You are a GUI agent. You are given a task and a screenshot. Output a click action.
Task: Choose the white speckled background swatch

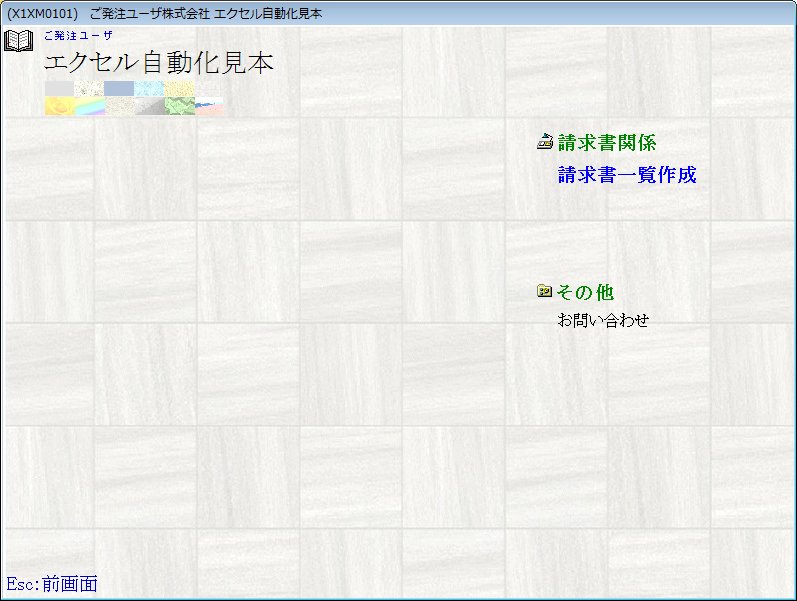pyautogui.click(x=89, y=88)
